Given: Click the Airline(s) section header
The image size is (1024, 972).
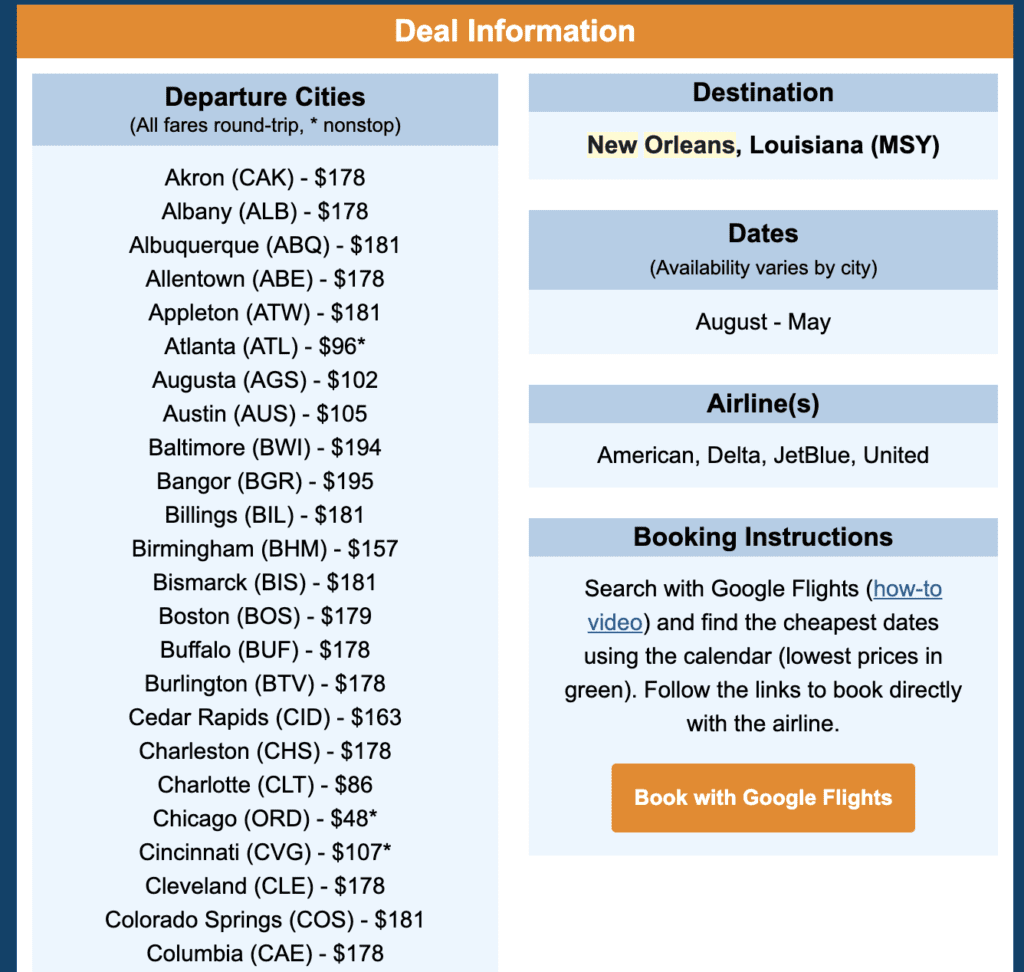Looking at the screenshot, I should (762, 404).
